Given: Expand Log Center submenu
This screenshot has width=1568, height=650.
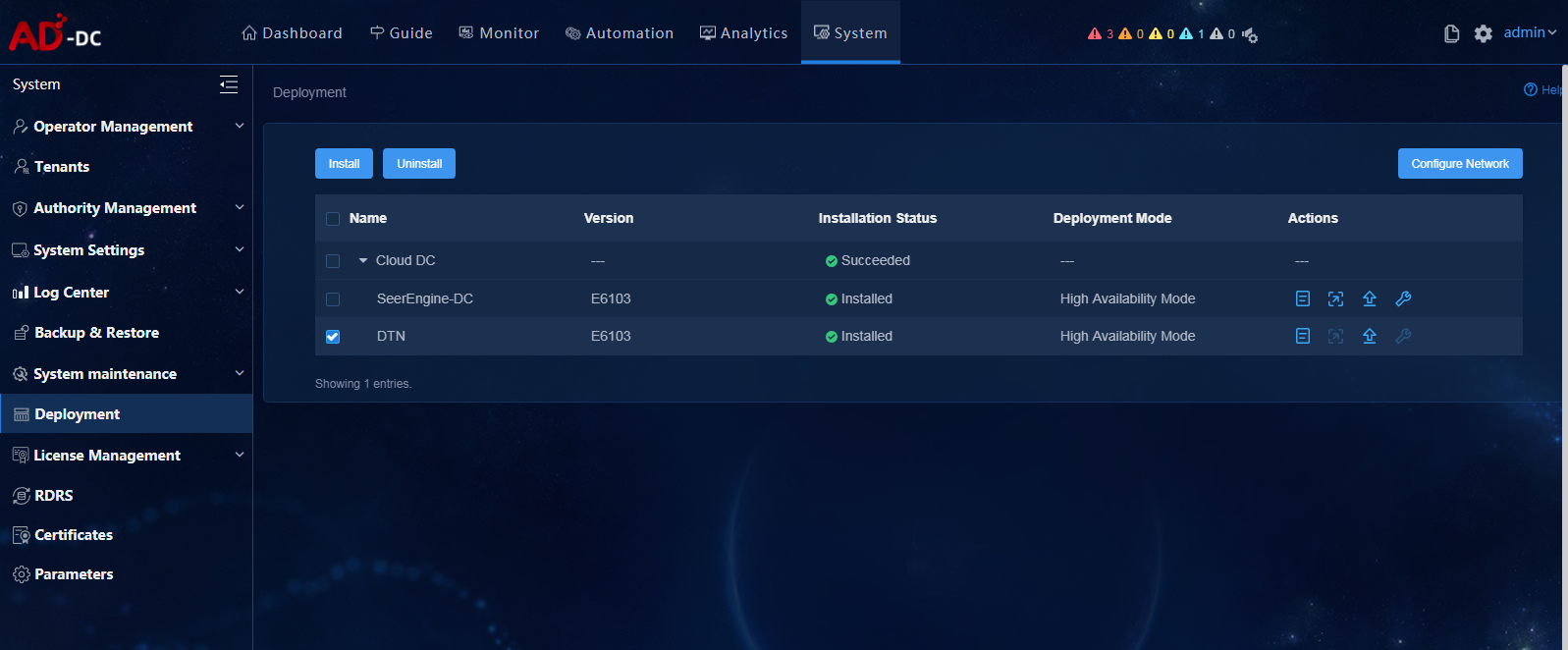Looking at the screenshot, I should (240, 292).
